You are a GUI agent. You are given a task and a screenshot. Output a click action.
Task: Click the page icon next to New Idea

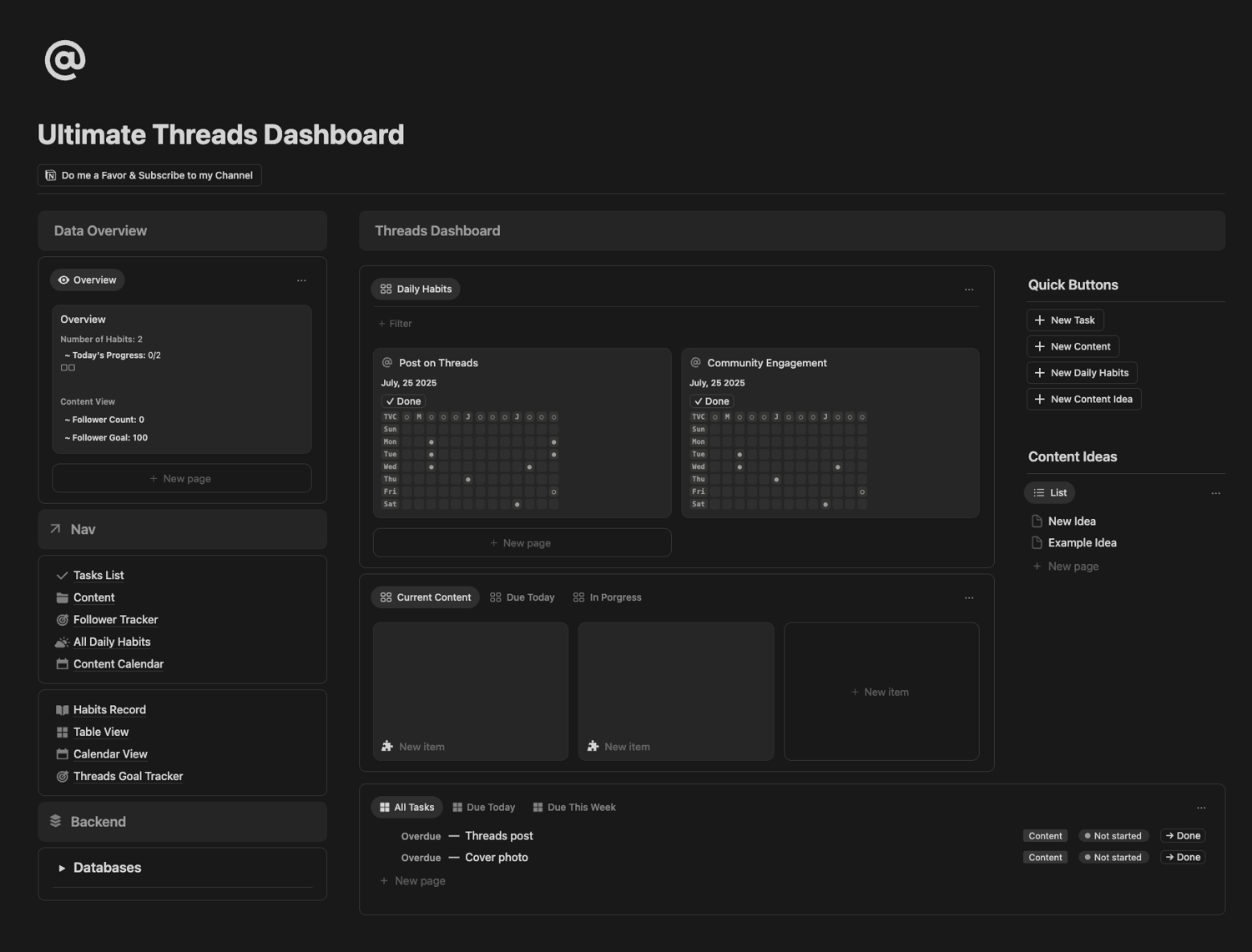click(1037, 521)
